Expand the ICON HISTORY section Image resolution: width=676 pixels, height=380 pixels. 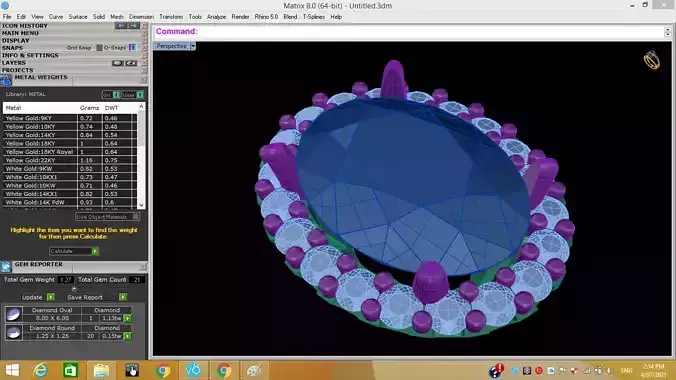(x=25, y=26)
